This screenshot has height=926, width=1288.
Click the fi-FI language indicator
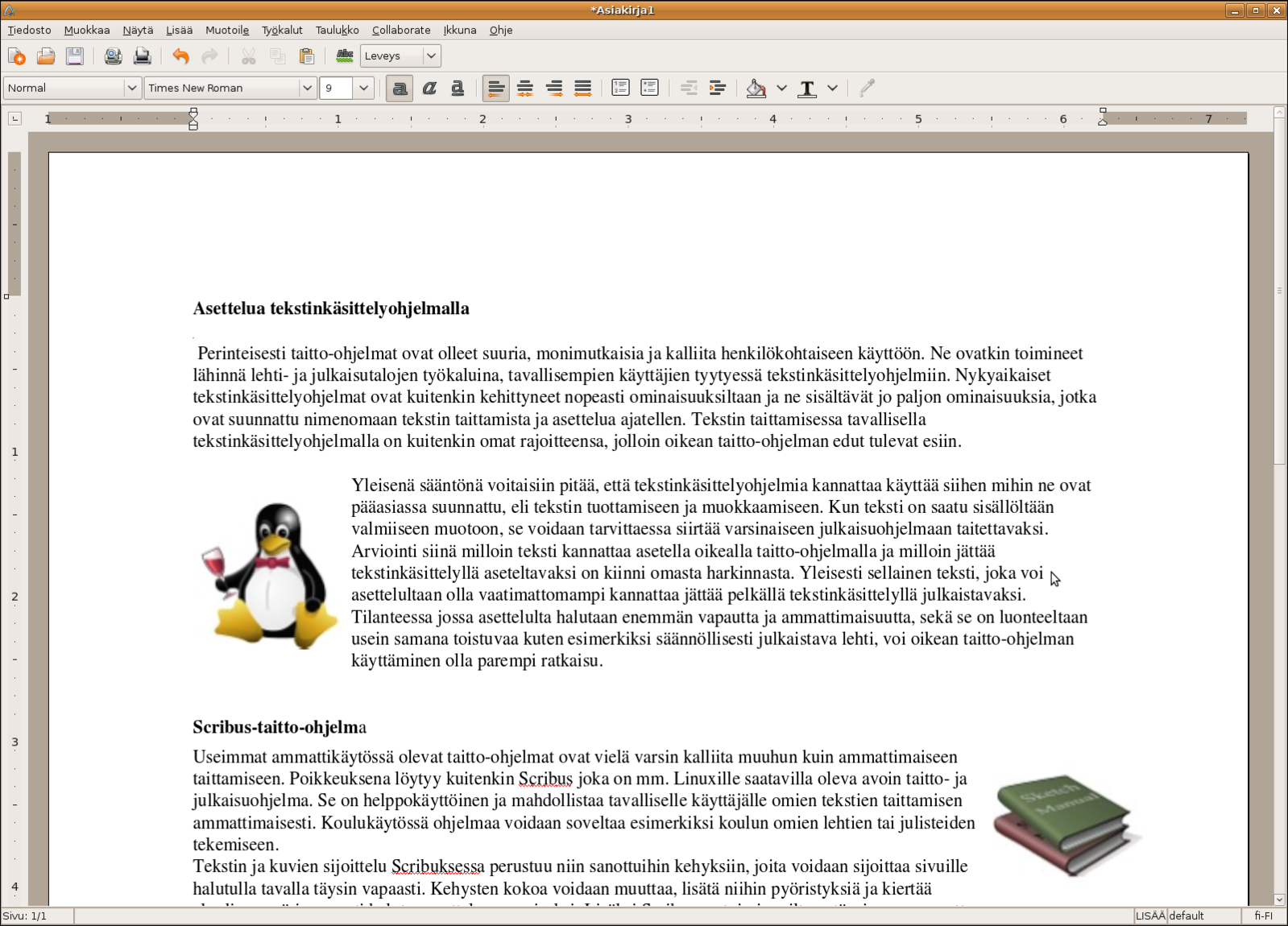coord(1263,916)
